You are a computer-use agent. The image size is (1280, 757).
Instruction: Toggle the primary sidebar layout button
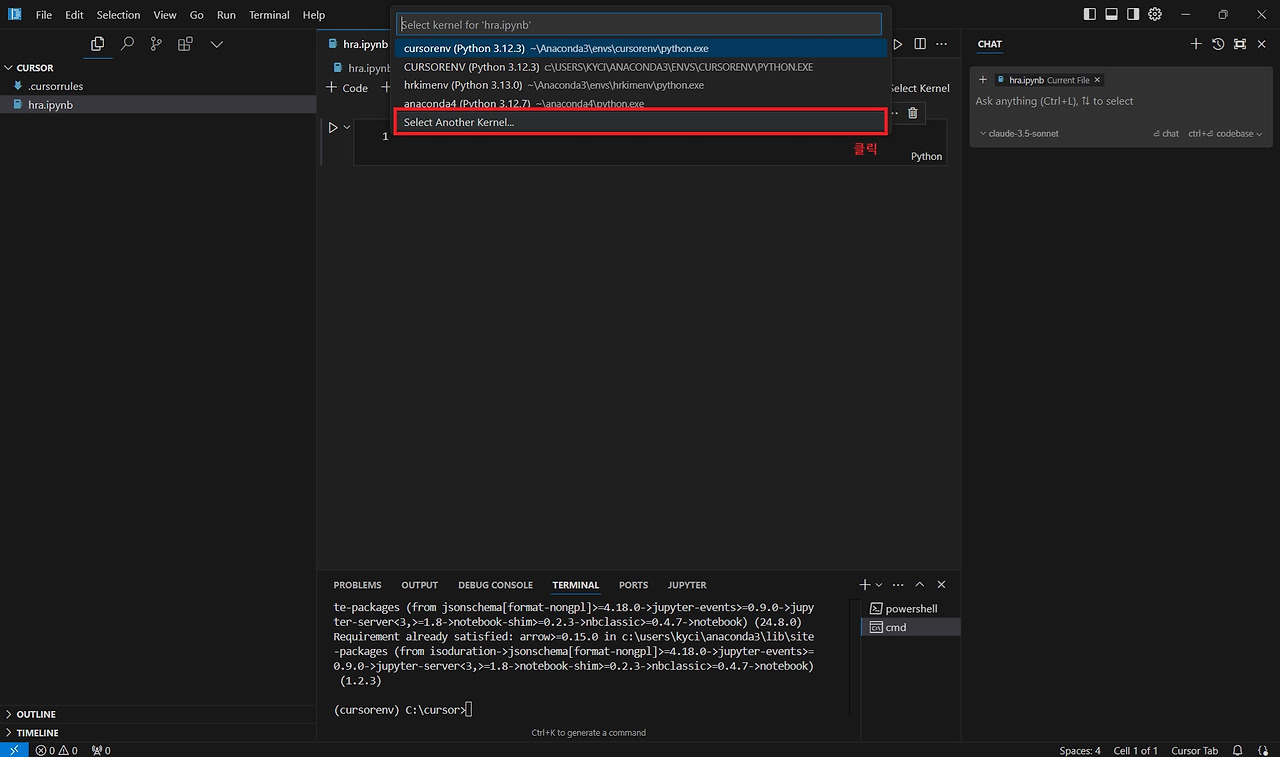pyautogui.click(x=1089, y=14)
